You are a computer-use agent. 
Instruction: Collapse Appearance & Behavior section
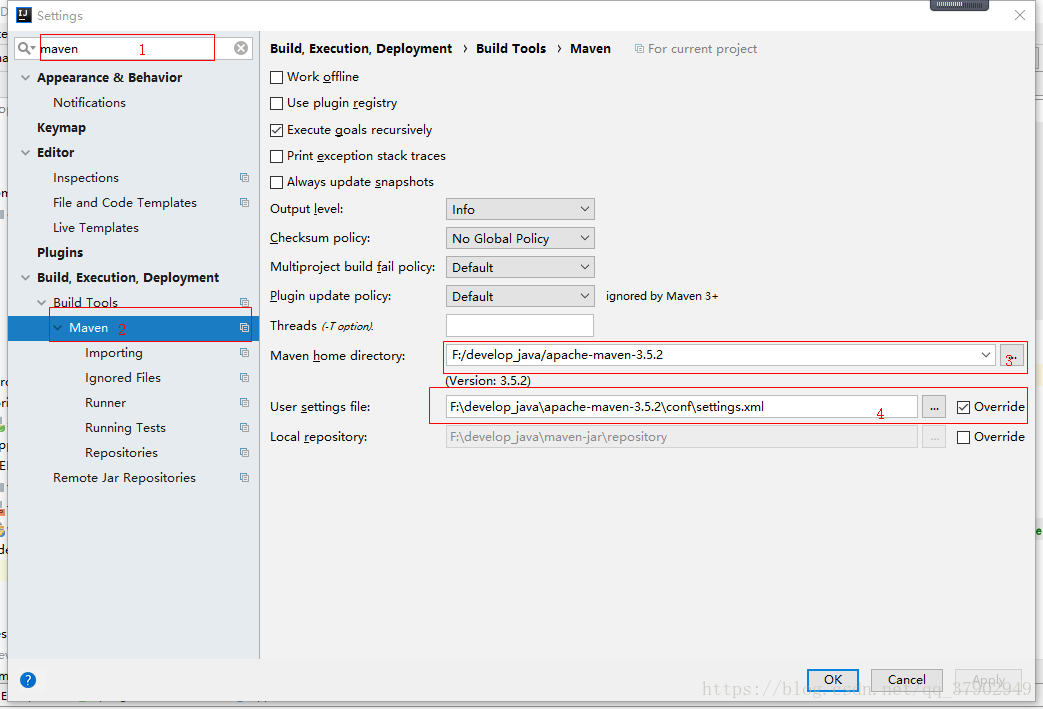pos(25,77)
